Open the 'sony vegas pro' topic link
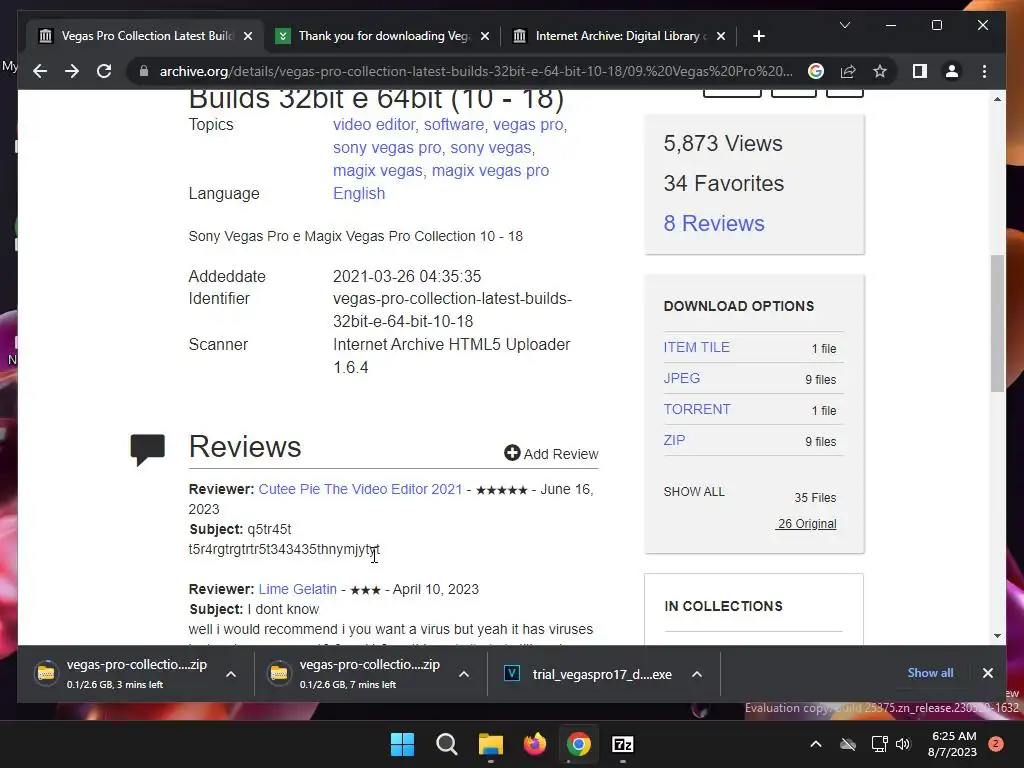The image size is (1024, 768). [x=387, y=148]
